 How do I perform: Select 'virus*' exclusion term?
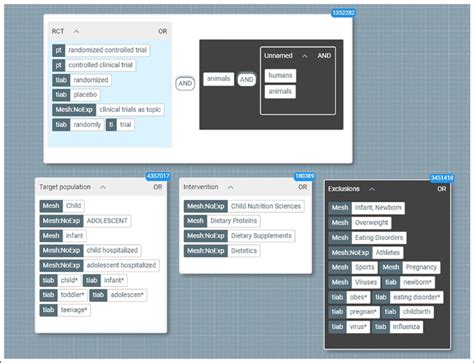pyautogui.click(x=358, y=327)
